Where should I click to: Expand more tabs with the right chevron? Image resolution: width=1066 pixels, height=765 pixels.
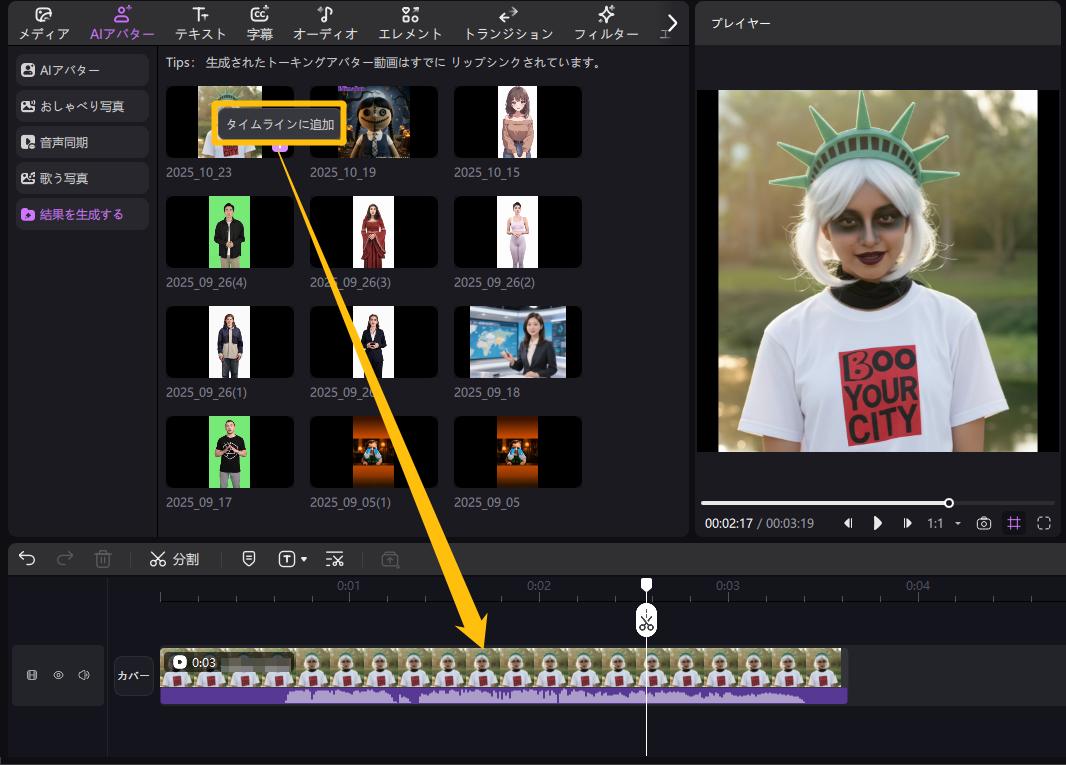(673, 22)
